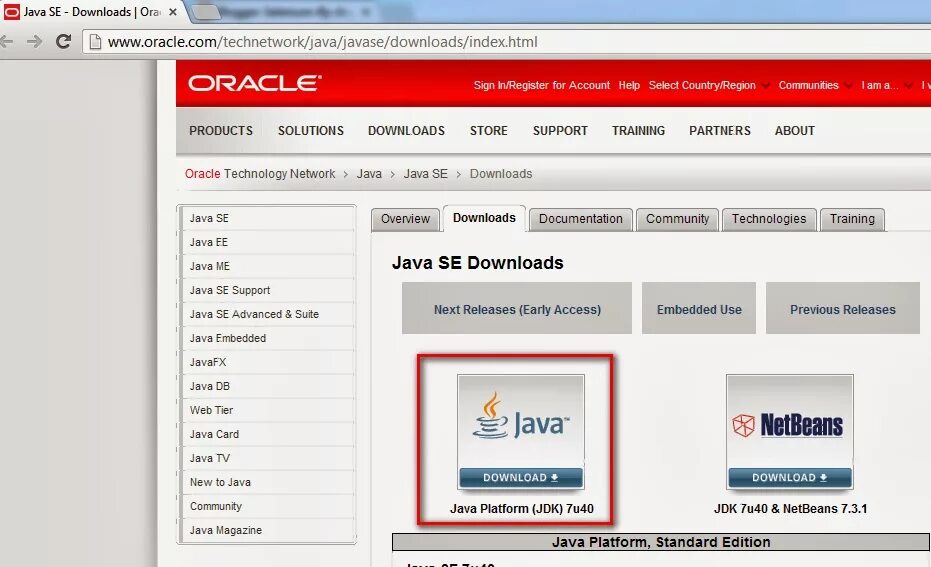Open the SOLUTIONS menu

point(311,131)
